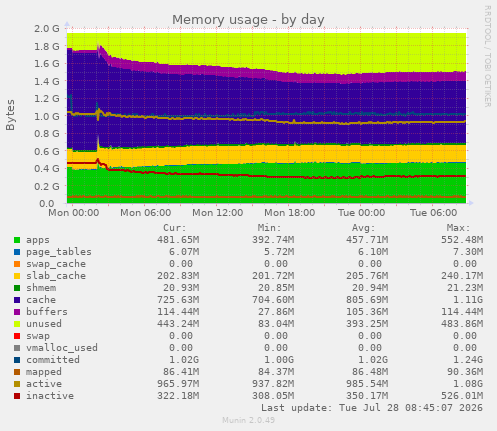
Task: Select the 'mapped' legend label
Action: 44,372
